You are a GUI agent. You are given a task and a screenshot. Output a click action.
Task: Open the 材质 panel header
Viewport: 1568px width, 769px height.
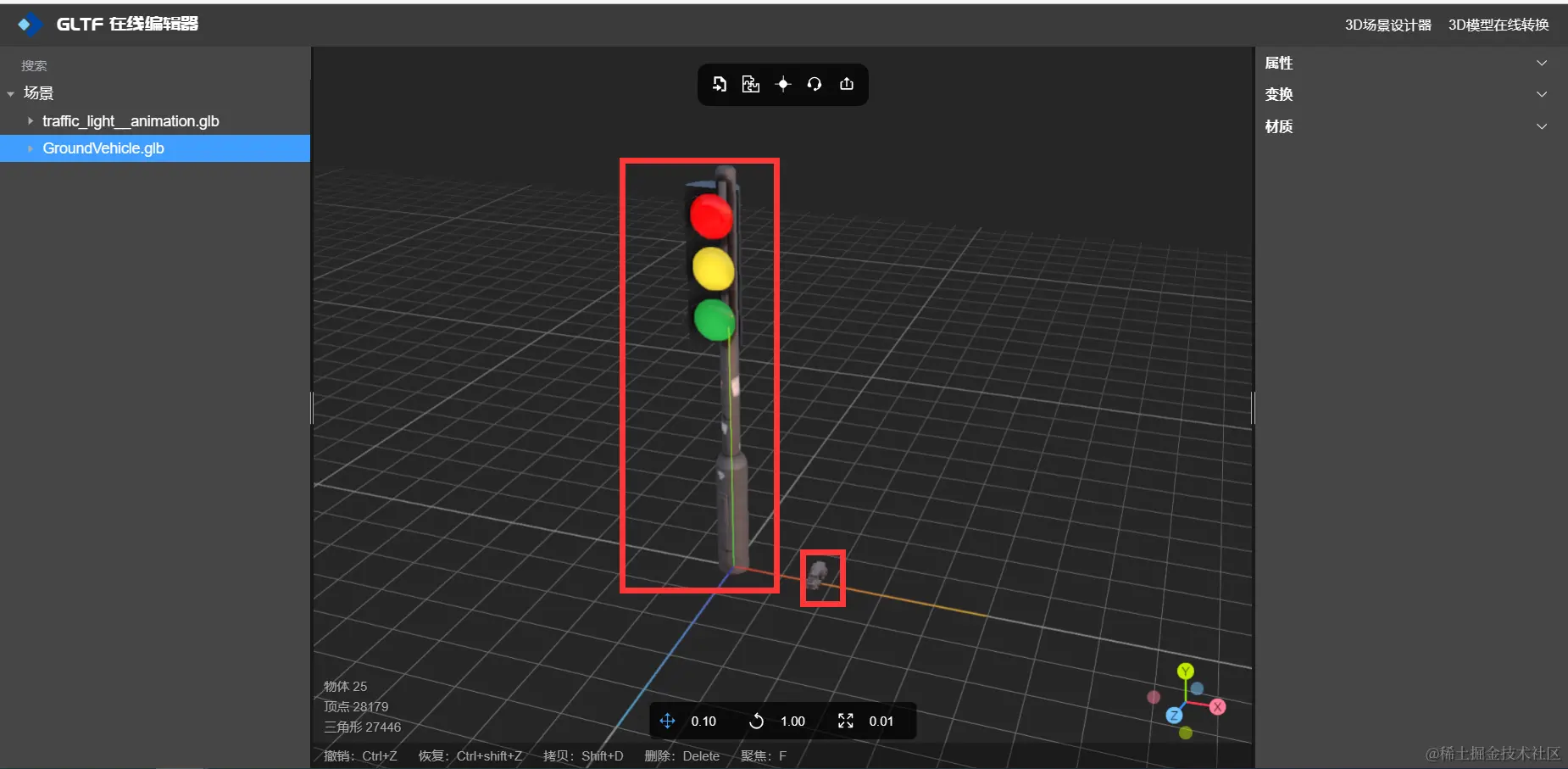pos(1407,126)
